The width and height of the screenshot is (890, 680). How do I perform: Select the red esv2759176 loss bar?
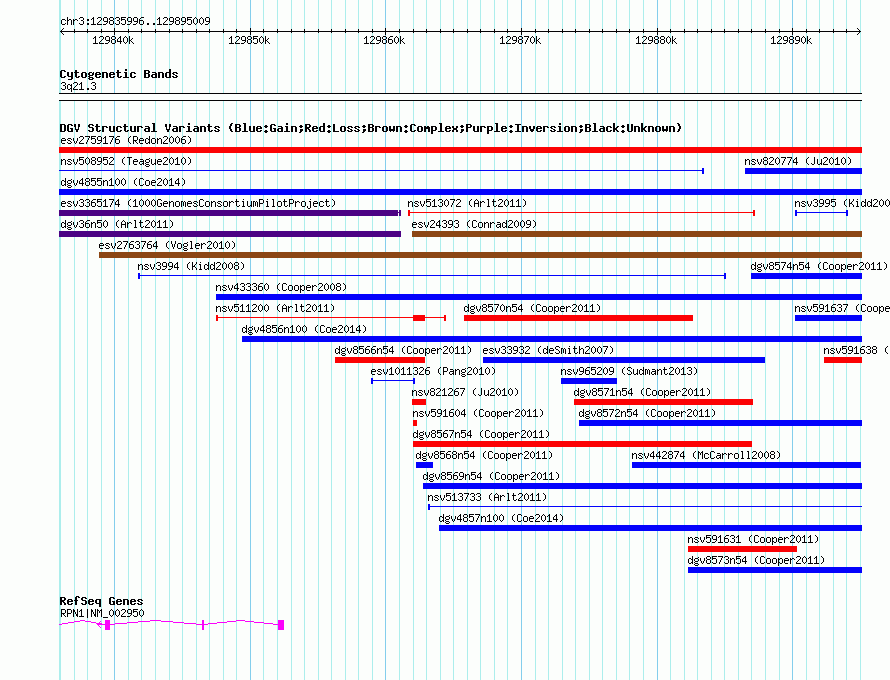[460, 150]
